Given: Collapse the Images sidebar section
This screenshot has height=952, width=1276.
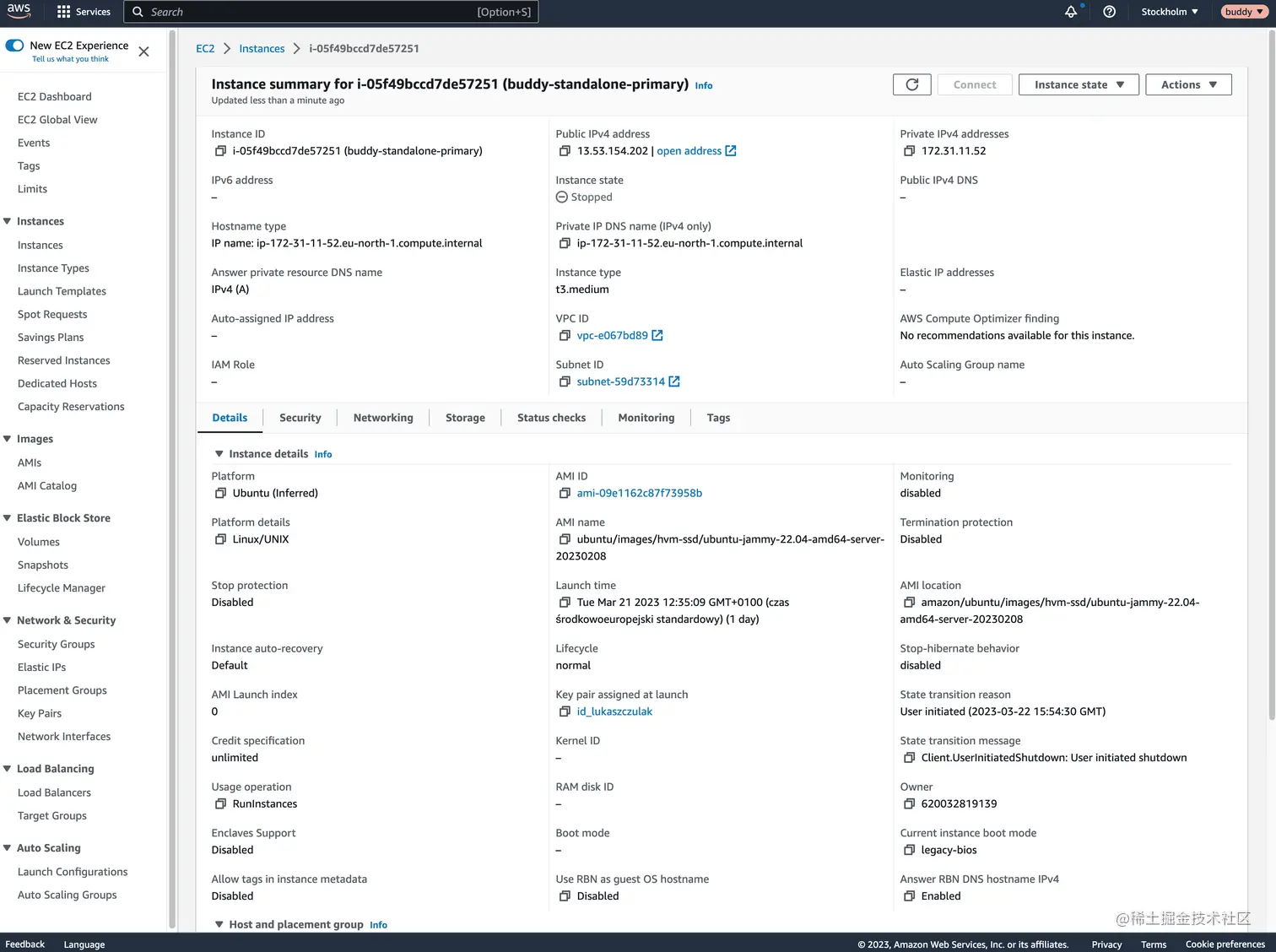Looking at the screenshot, I should click(8, 439).
